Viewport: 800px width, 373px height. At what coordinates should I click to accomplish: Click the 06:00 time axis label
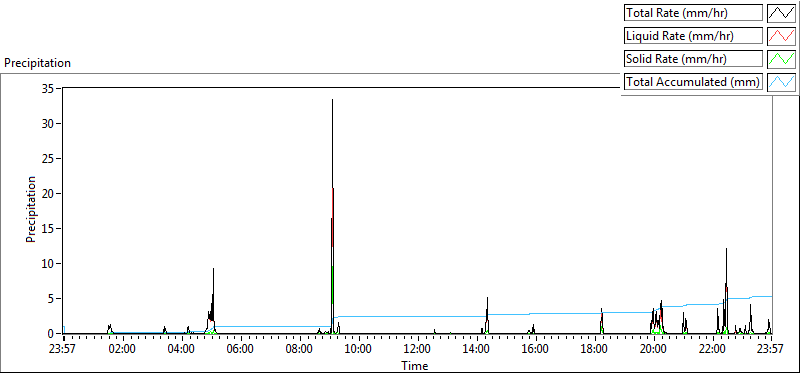(x=240, y=350)
